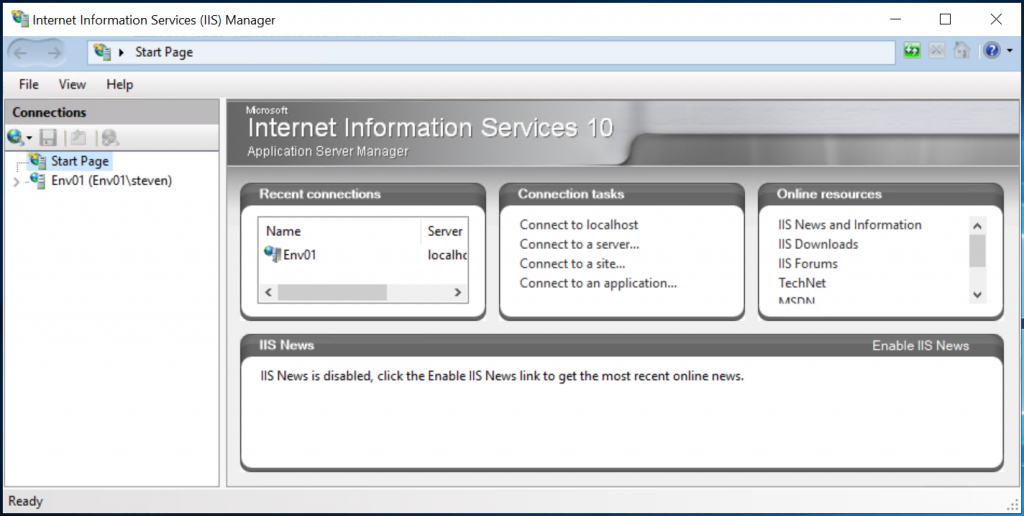This screenshot has height=516, width=1024.
Task: Open the dropdown arrow beside the connection globe
Action: (x=29, y=138)
